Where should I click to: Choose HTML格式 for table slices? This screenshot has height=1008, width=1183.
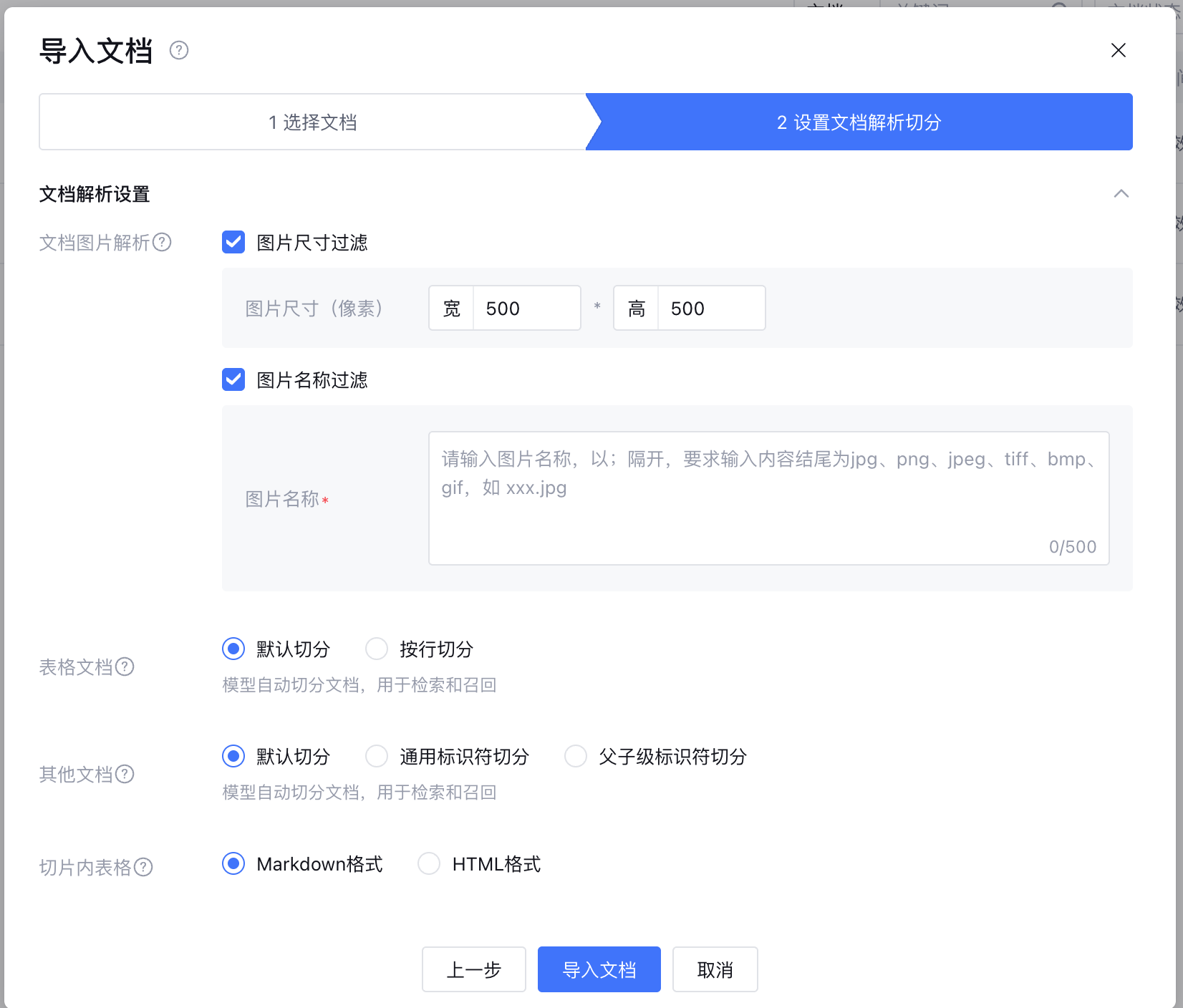click(x=429, y=863)
